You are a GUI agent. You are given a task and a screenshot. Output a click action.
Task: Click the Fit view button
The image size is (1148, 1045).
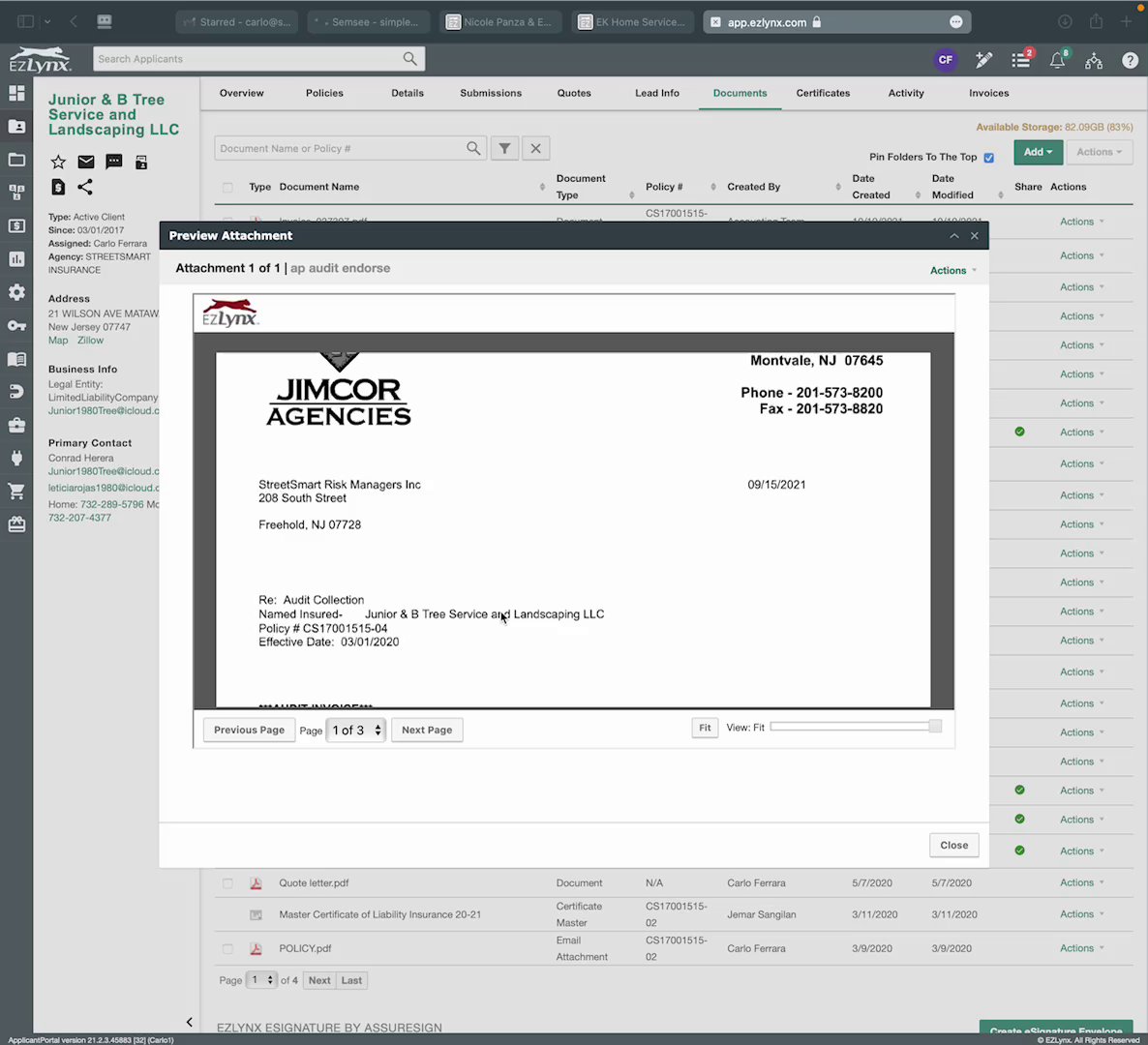click(x=705, y=729)
